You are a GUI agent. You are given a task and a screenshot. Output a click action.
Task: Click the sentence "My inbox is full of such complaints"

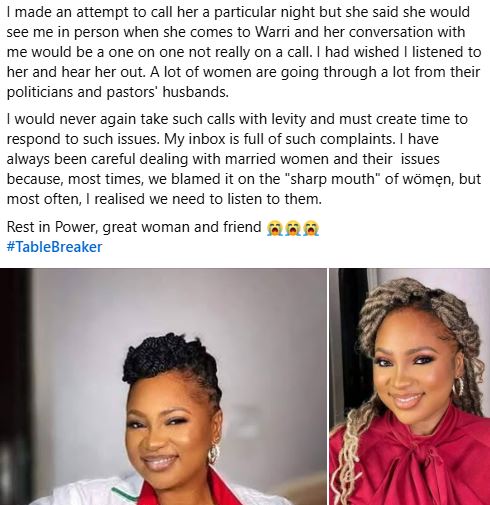(278, 139)
